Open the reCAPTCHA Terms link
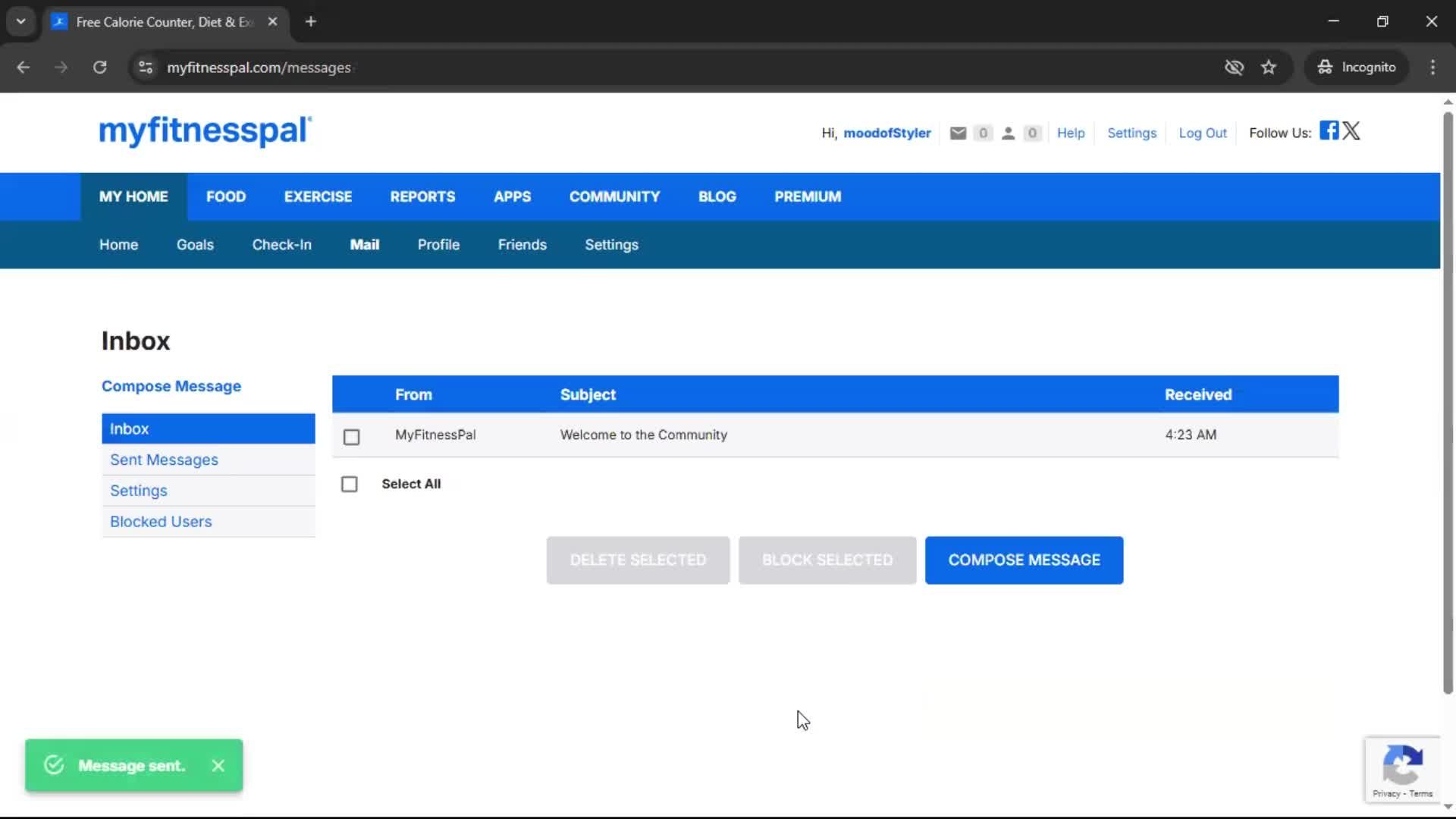 (1421, 794)
